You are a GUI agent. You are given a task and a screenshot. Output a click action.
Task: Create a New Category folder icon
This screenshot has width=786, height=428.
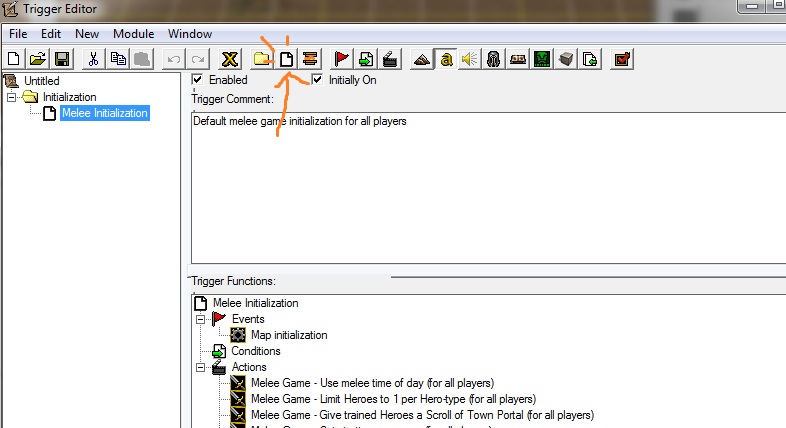tap(262, 59)
